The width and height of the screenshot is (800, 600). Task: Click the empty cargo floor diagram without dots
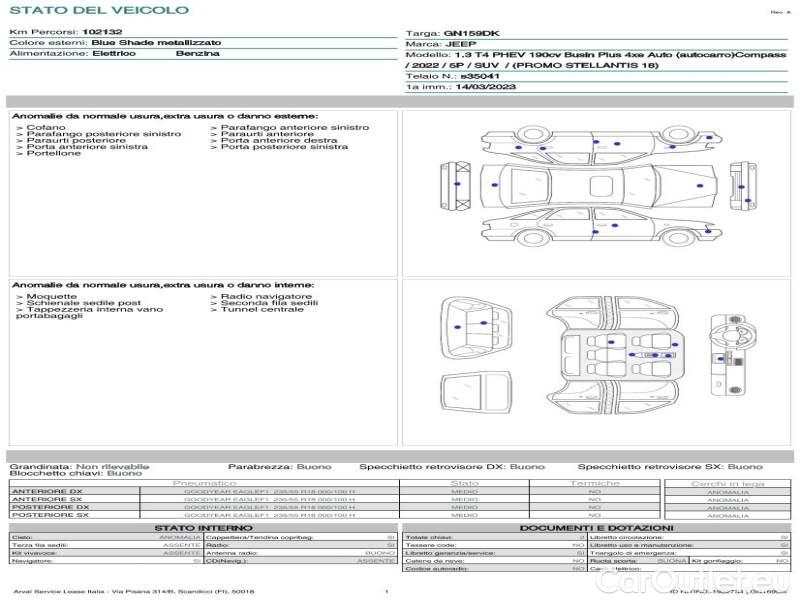[x=473, y=393]
